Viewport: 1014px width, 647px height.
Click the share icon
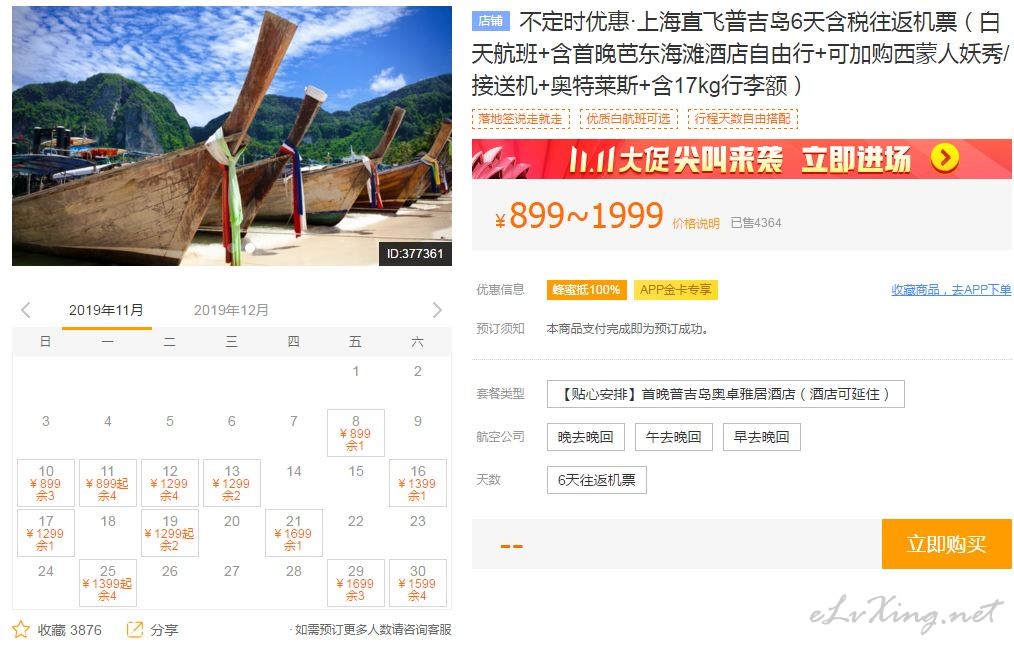tap(135, 629)
